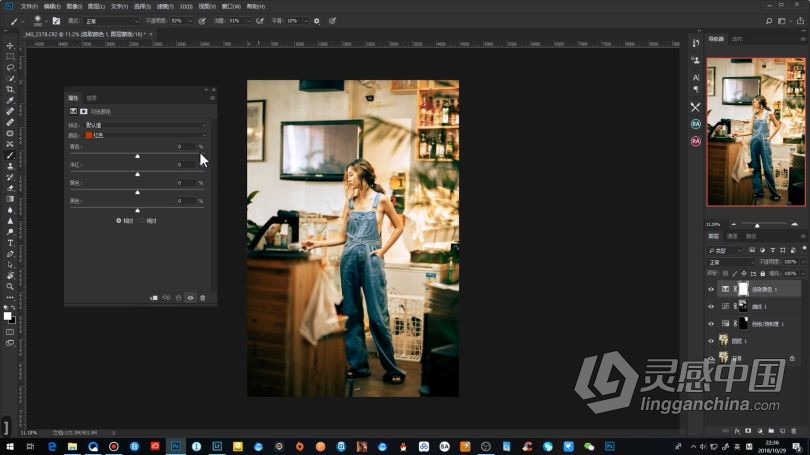The height and width of the screenshot is (455, 810).
Task: Open the Windows Start menu
Action: [x=9, y=446]
